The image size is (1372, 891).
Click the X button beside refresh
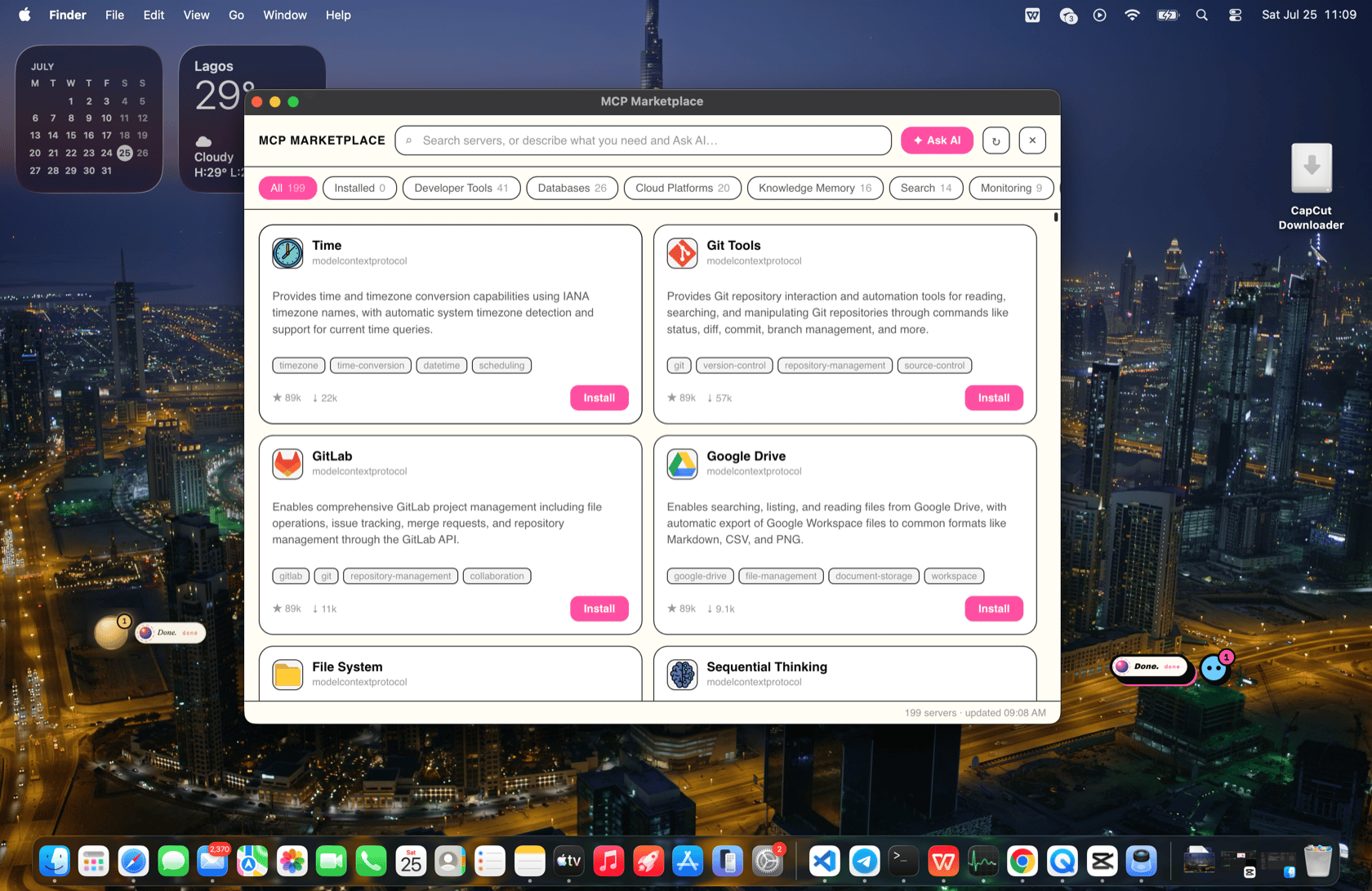coord(1032,140)
